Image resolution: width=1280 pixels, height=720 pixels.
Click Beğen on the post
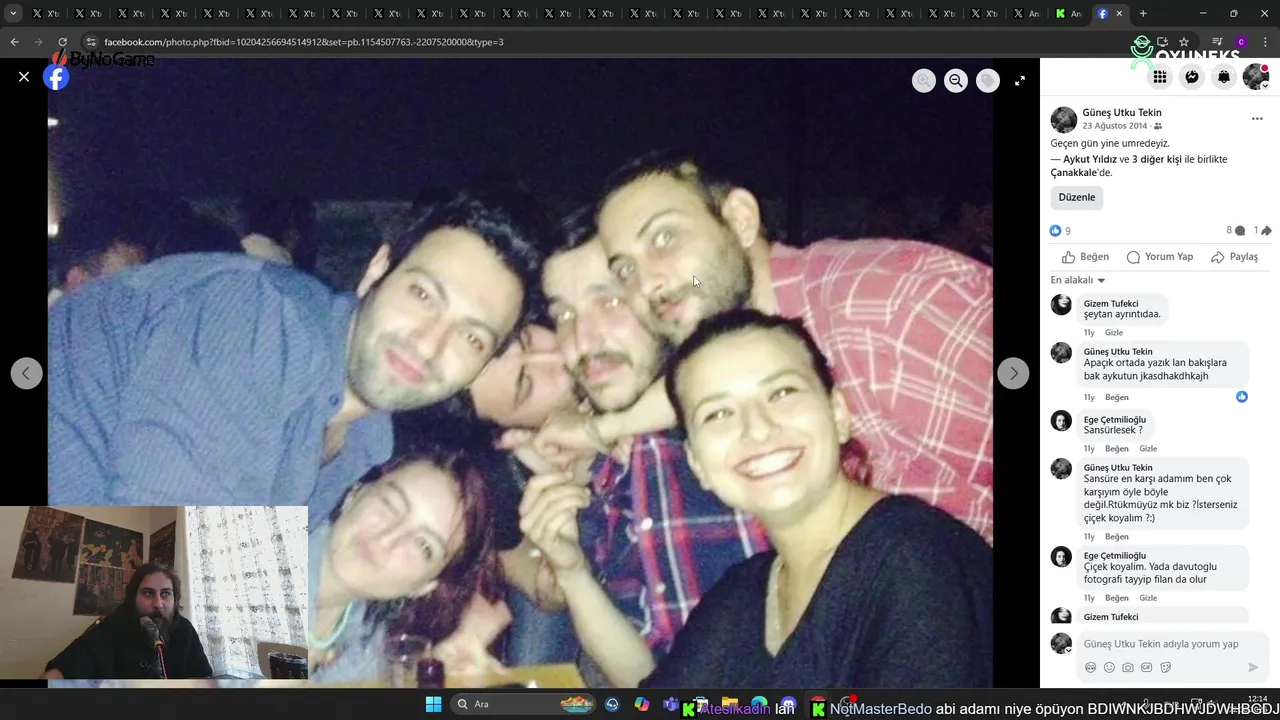(1085, 257)
